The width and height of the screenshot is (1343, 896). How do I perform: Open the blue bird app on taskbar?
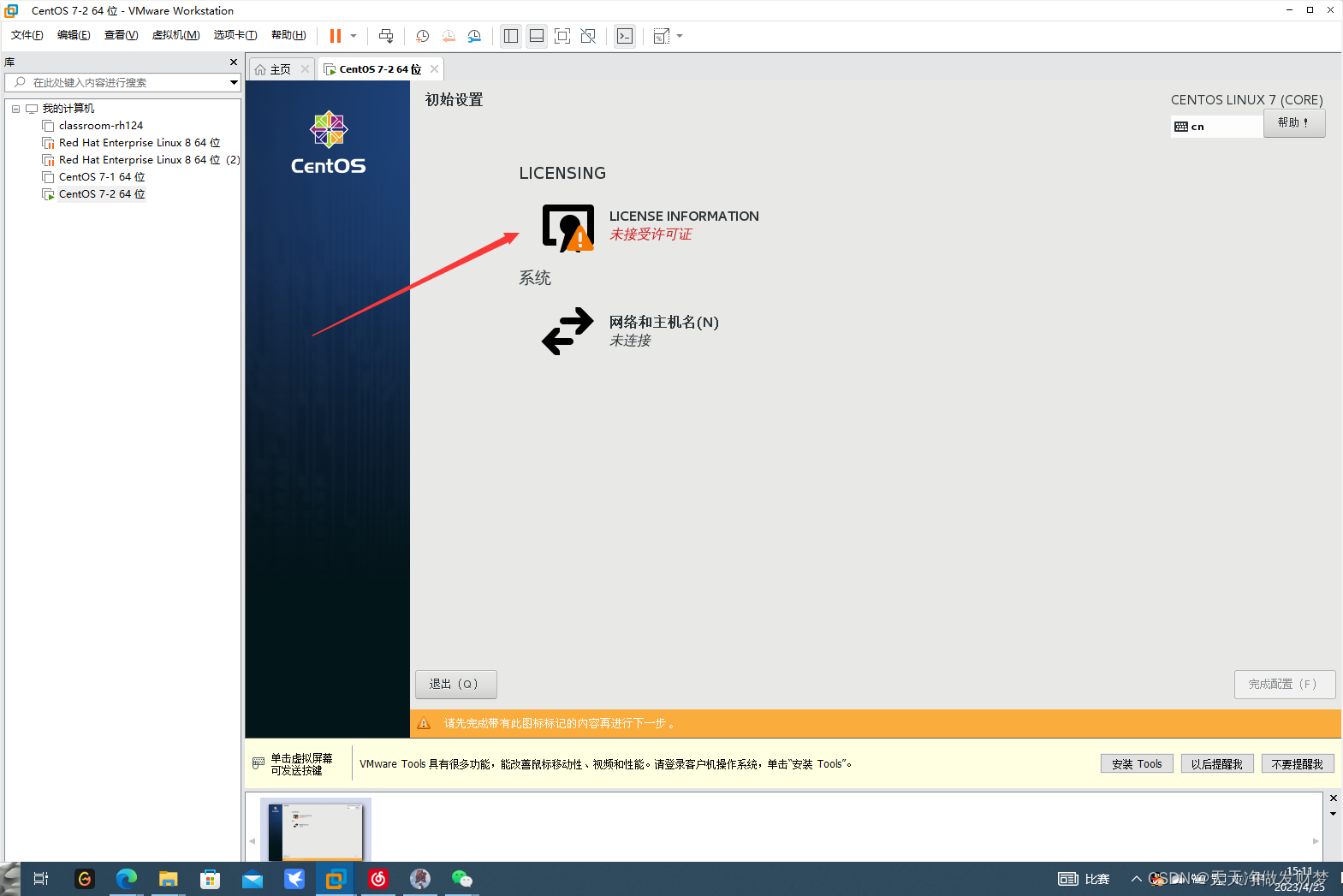(x=294, y=879)
